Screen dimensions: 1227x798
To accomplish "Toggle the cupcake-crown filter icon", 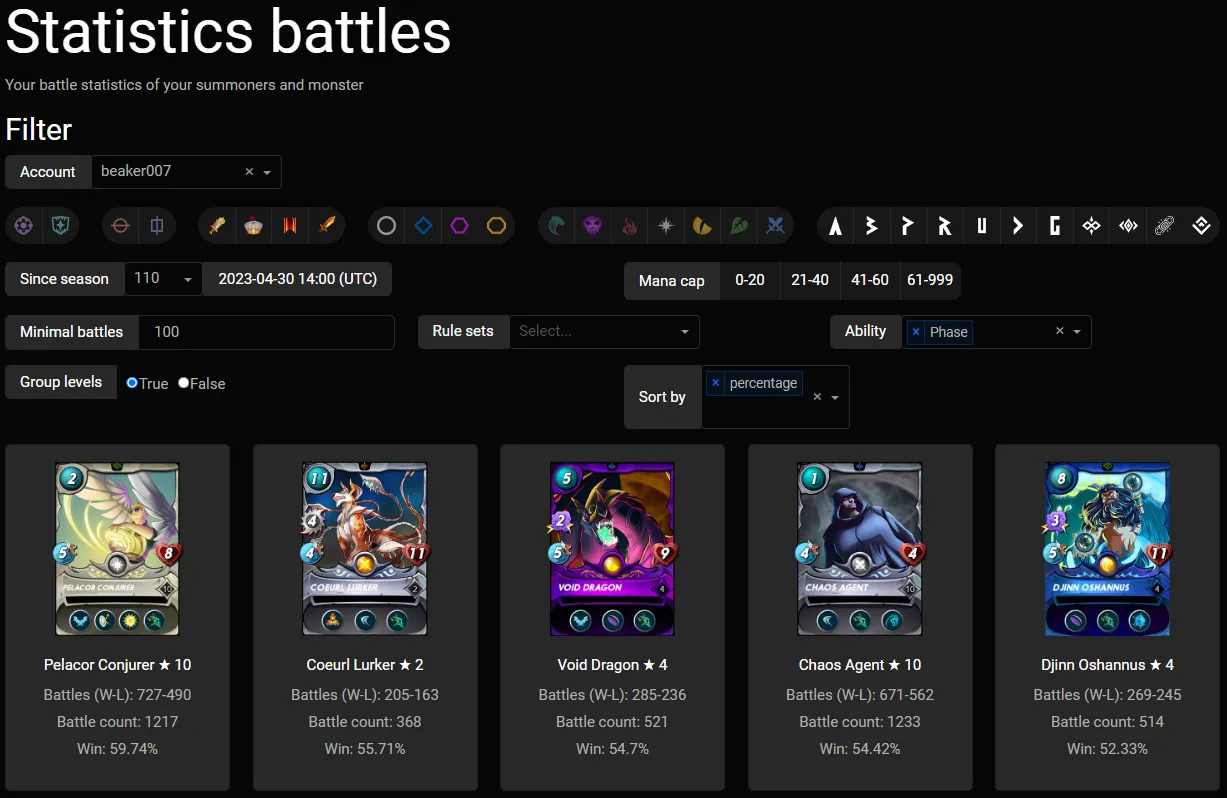I will (x=254, y=226).
